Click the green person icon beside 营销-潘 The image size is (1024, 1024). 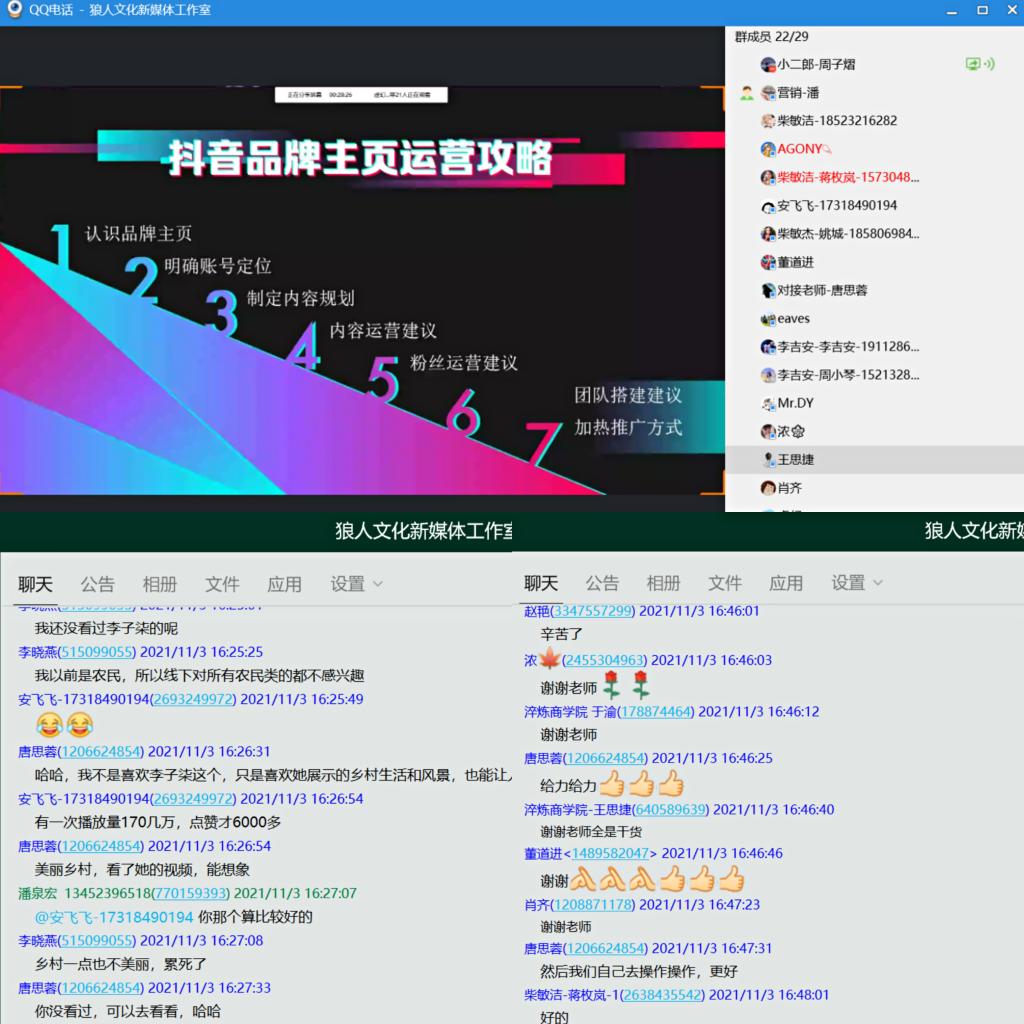tap(746, 93)
